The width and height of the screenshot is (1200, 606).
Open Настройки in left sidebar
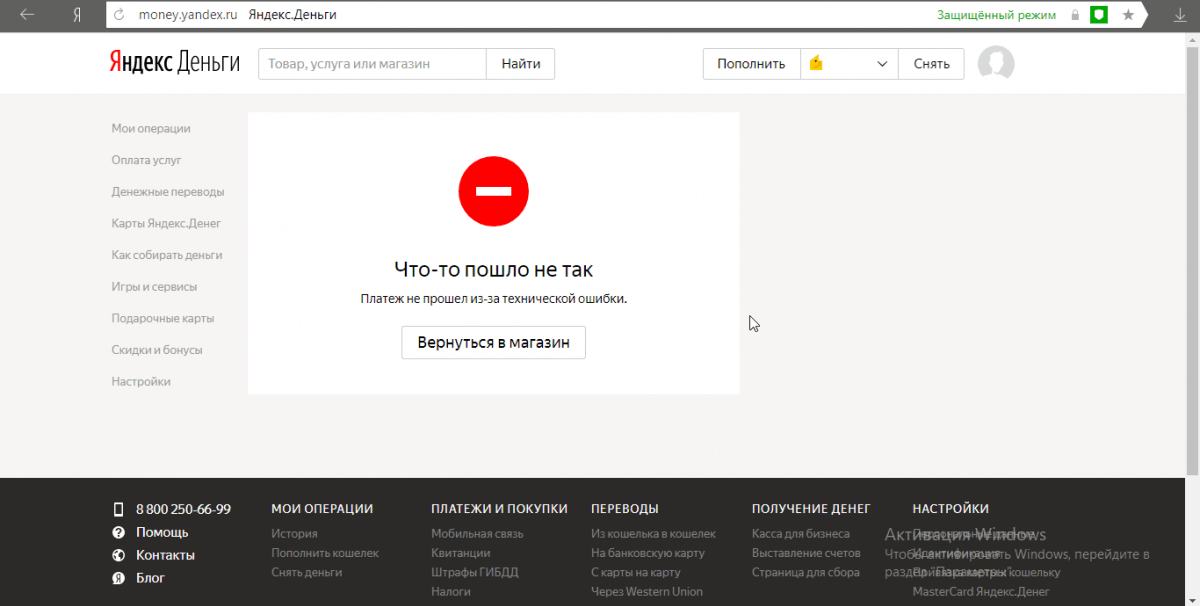141,382
